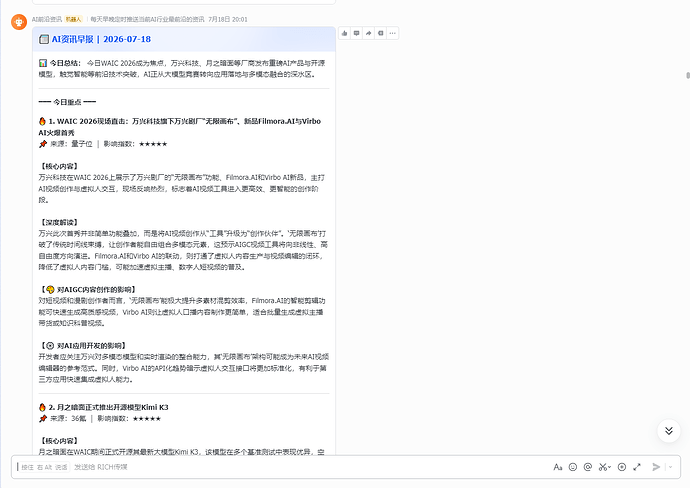This screenshot has width=690, height=488.
Task: Expand the message input box
Action: coord(637,467)
